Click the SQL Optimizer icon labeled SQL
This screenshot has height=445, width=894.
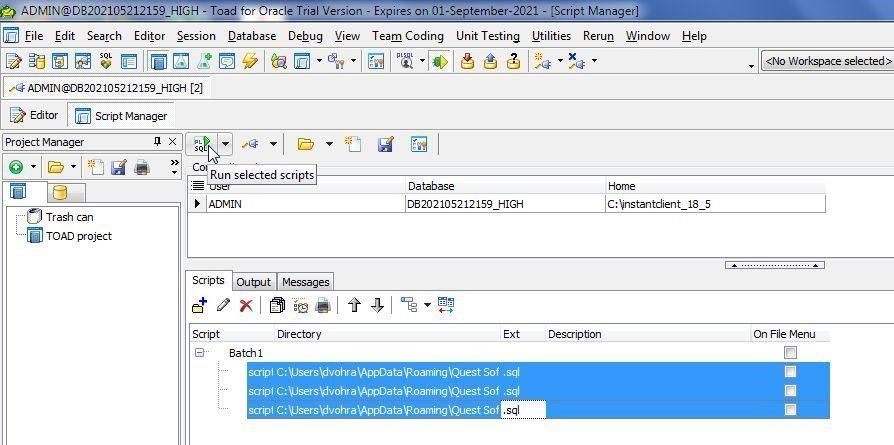(106, 61)
